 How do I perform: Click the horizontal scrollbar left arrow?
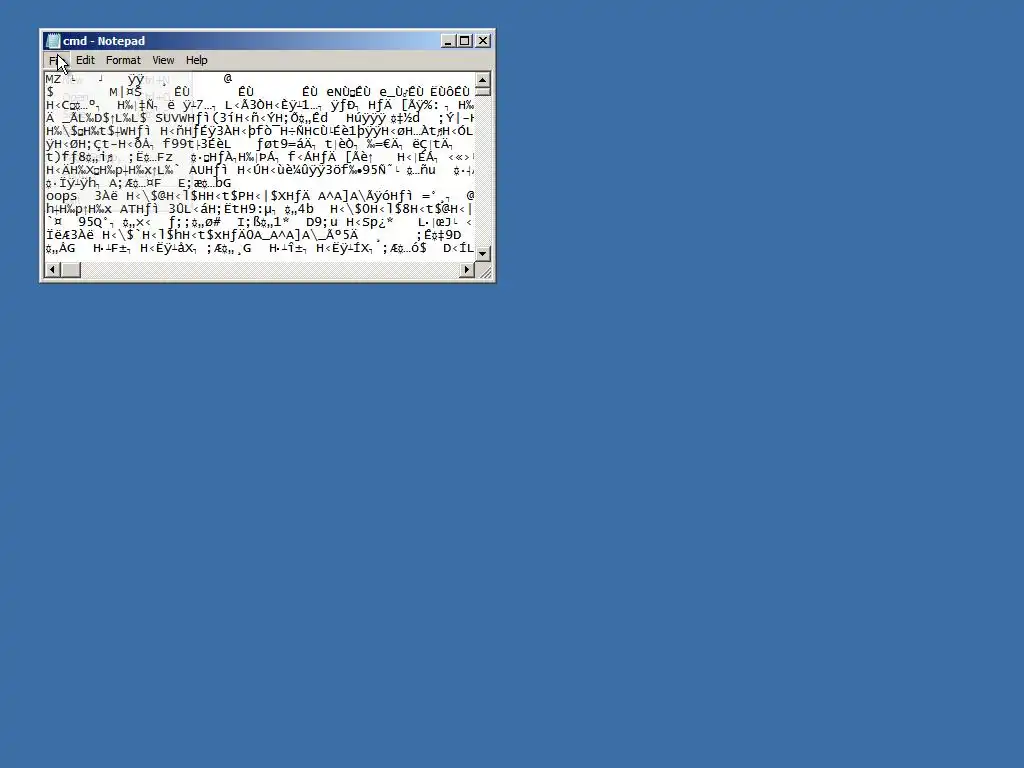point(52,269)
